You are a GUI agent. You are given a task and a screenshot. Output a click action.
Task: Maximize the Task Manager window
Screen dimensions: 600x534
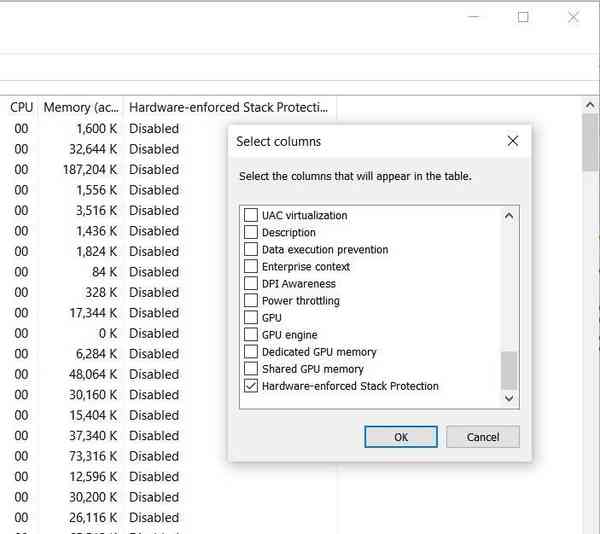523,17
